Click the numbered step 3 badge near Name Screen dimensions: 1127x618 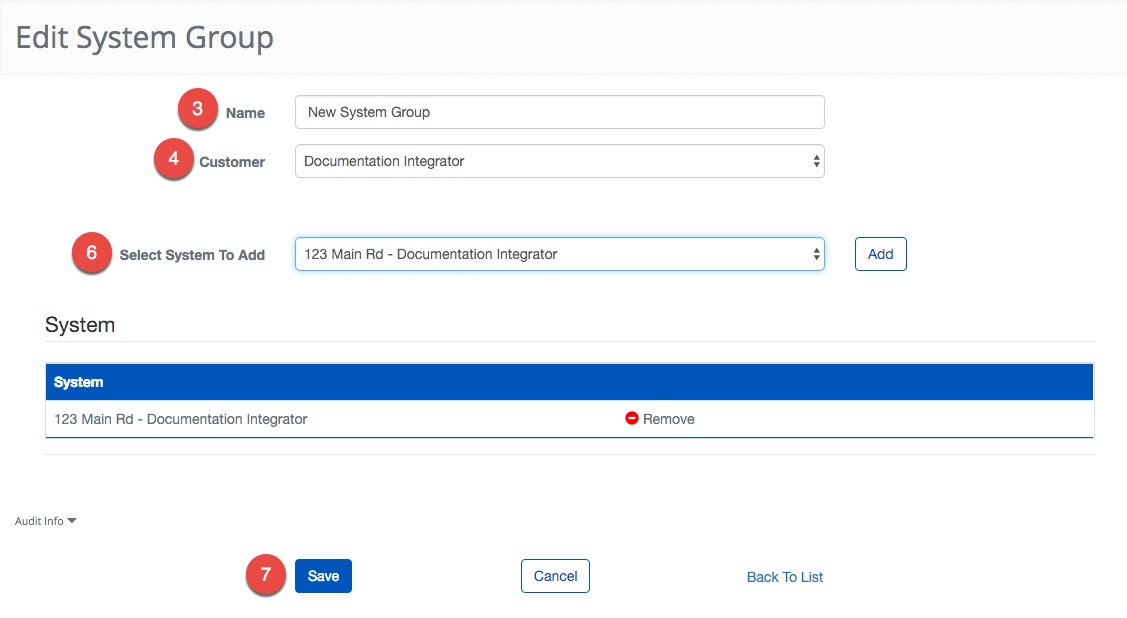[x=197, y=110]
